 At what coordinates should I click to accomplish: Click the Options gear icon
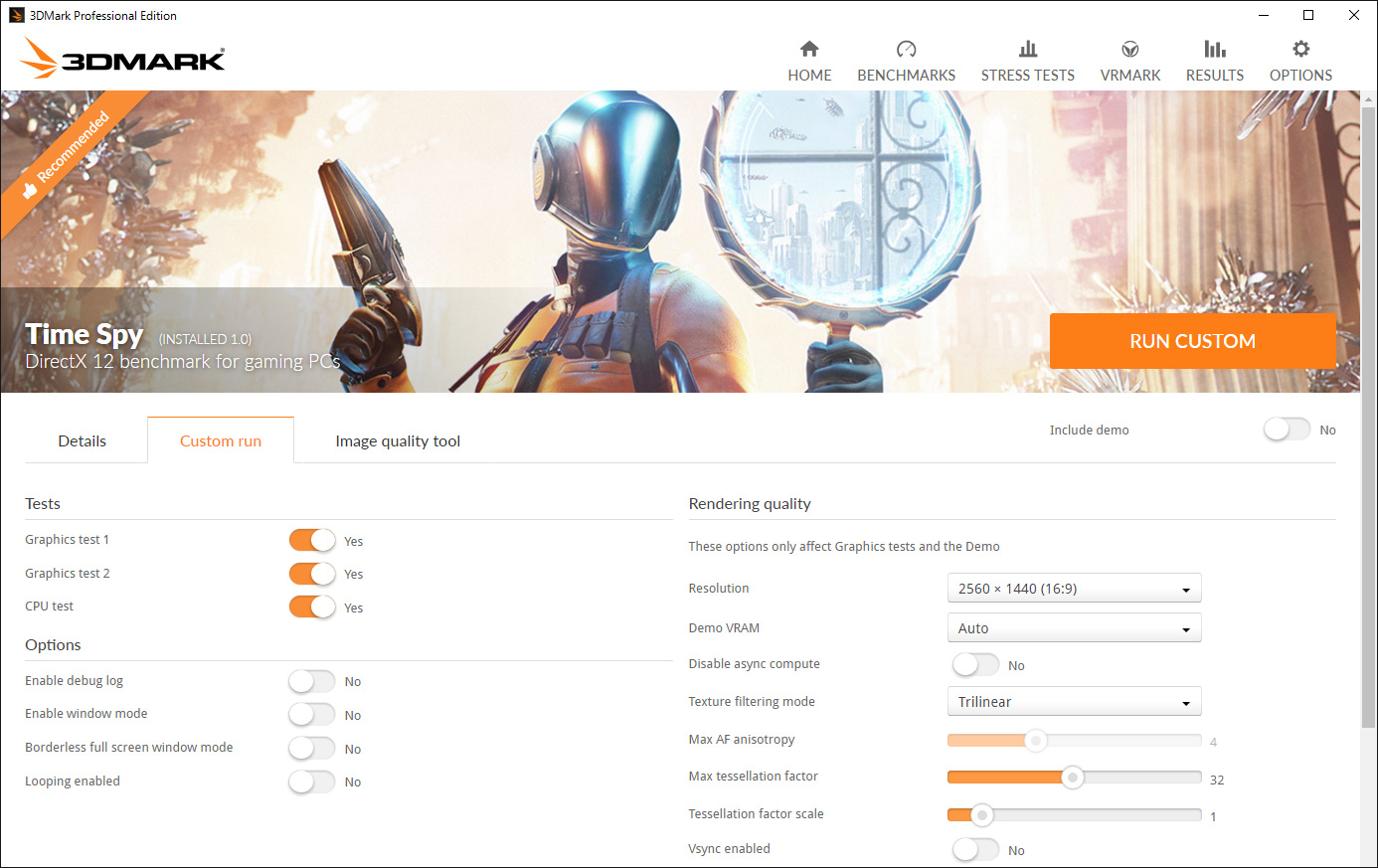1300,49
